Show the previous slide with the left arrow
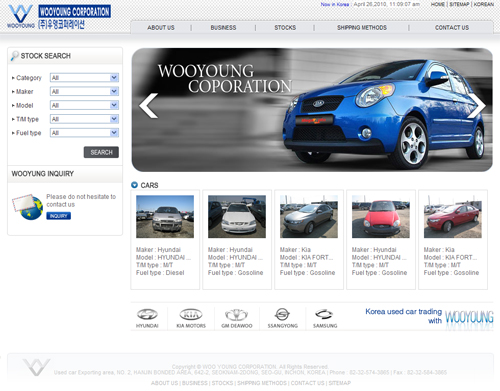 pyautogui.click(x=148, y=106)
